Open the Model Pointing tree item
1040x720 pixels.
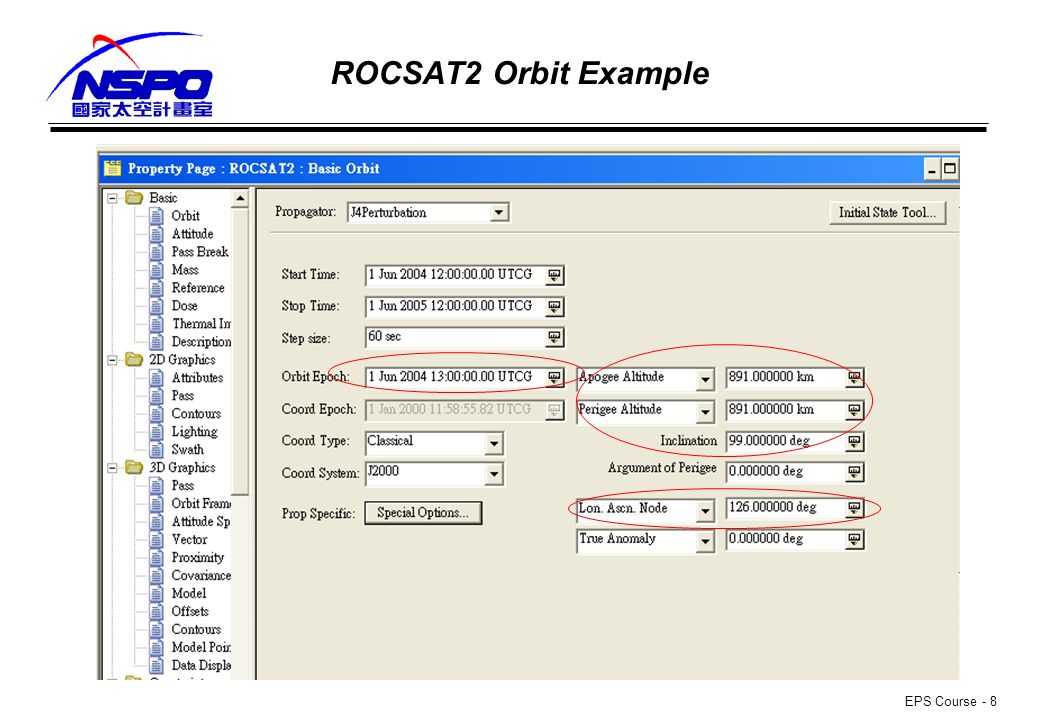(201, 648)
